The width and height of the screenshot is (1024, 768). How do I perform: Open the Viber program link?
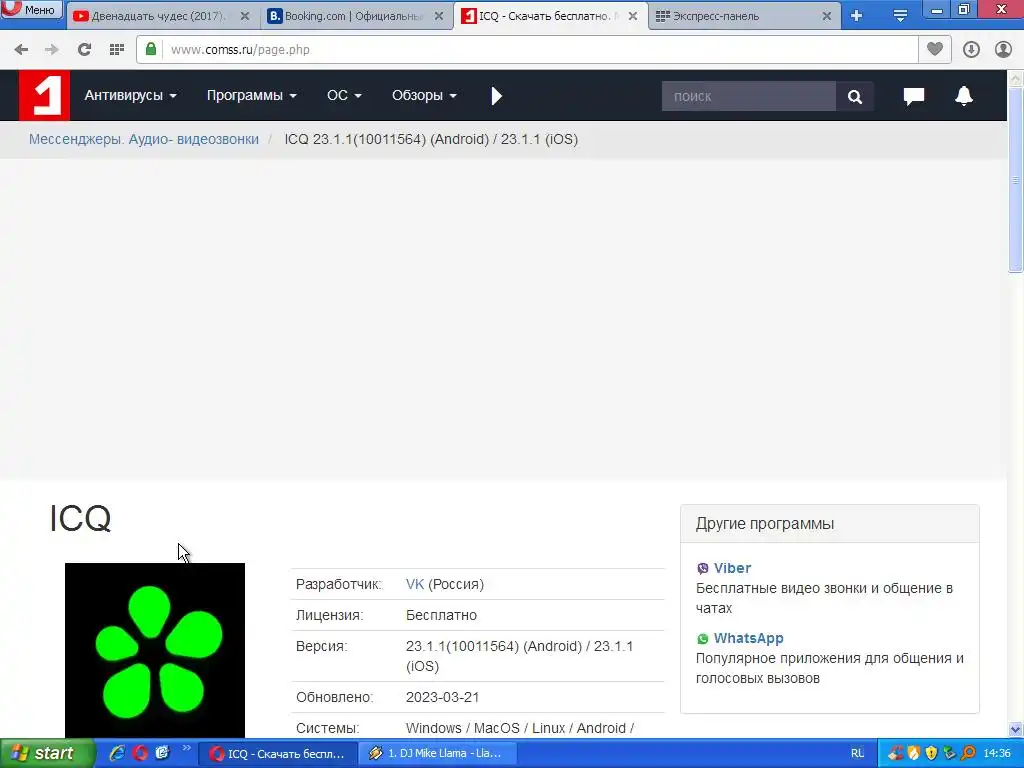tap(732, 568)
